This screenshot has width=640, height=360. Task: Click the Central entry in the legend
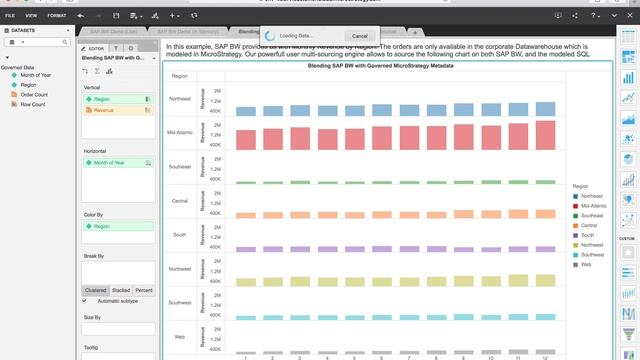(x=589, y=226)
